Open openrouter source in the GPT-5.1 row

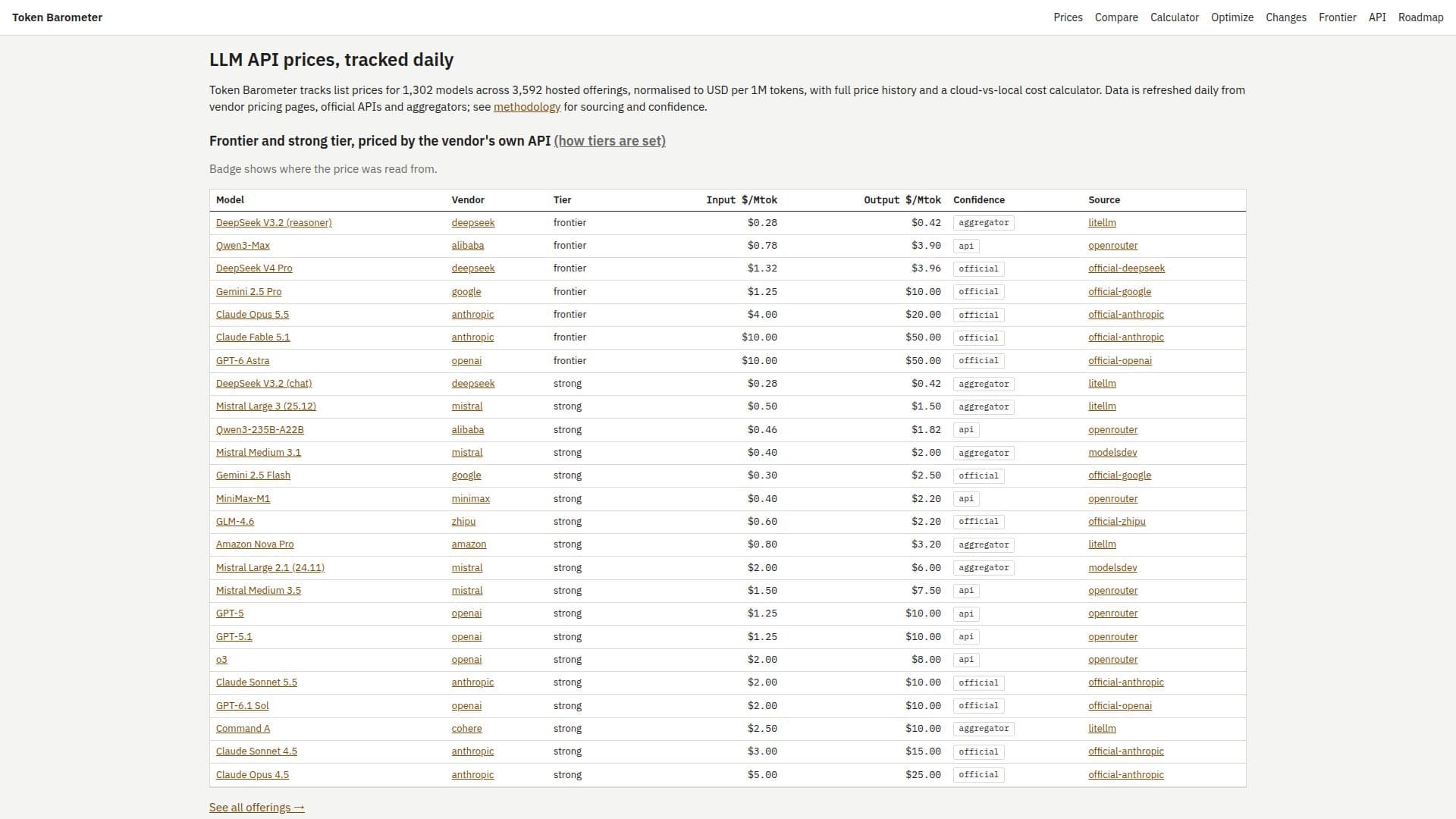click(1113, 637)
